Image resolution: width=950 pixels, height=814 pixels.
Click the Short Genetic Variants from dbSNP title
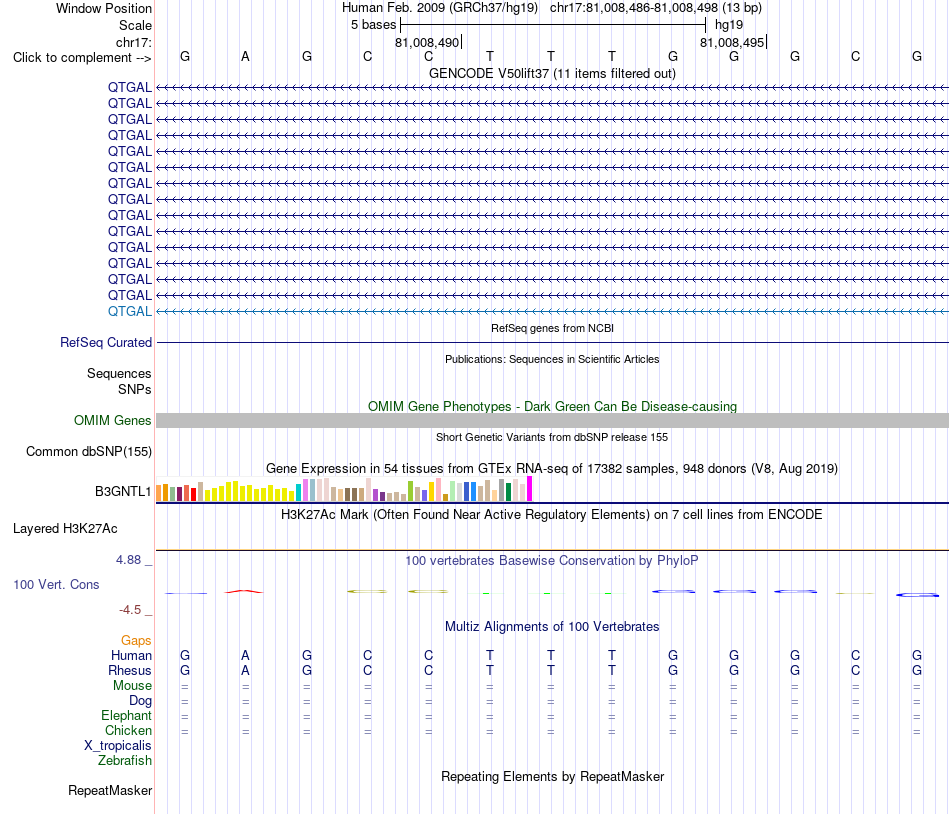[x=552, y=437]
